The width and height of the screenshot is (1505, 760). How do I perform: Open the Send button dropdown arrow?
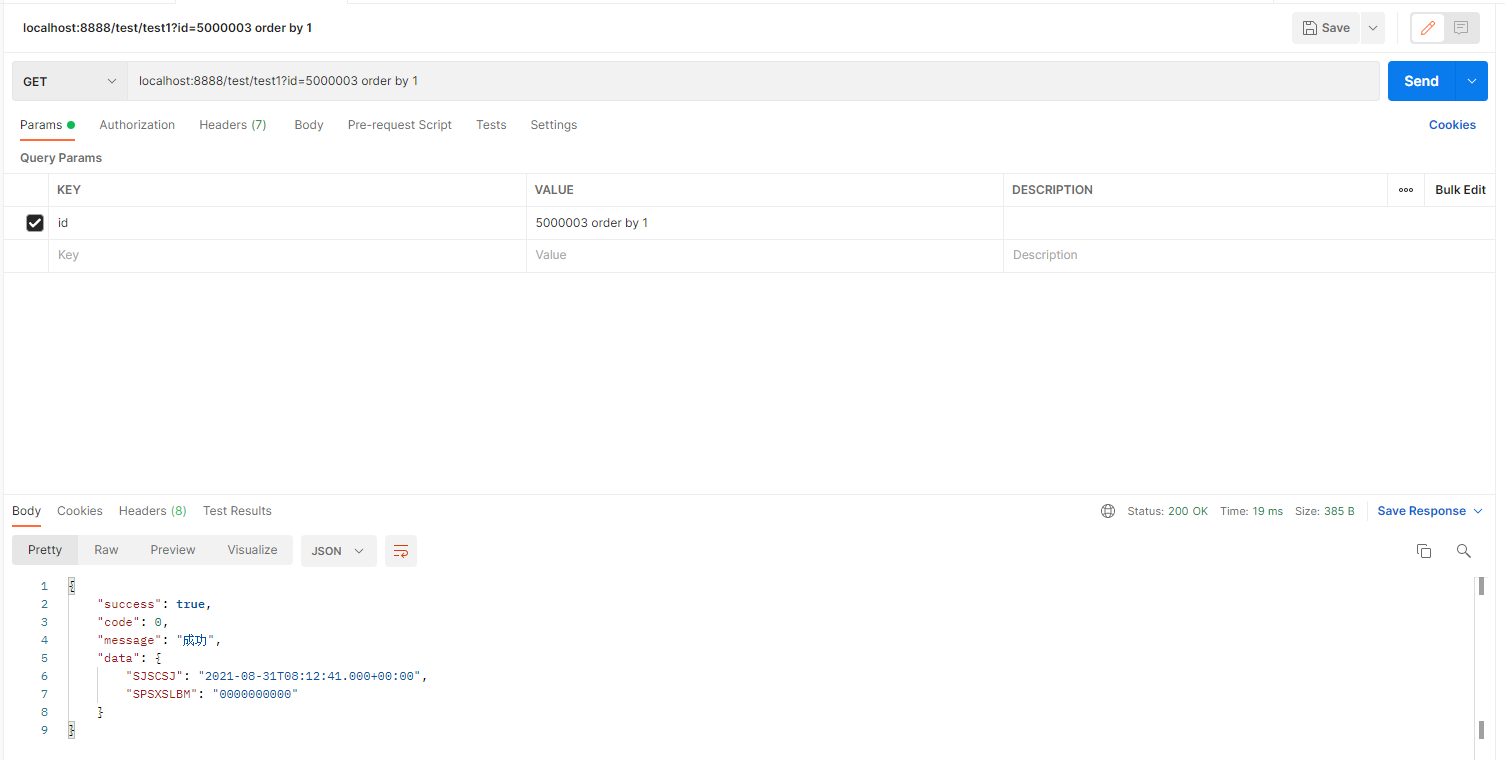(1471, 81)
